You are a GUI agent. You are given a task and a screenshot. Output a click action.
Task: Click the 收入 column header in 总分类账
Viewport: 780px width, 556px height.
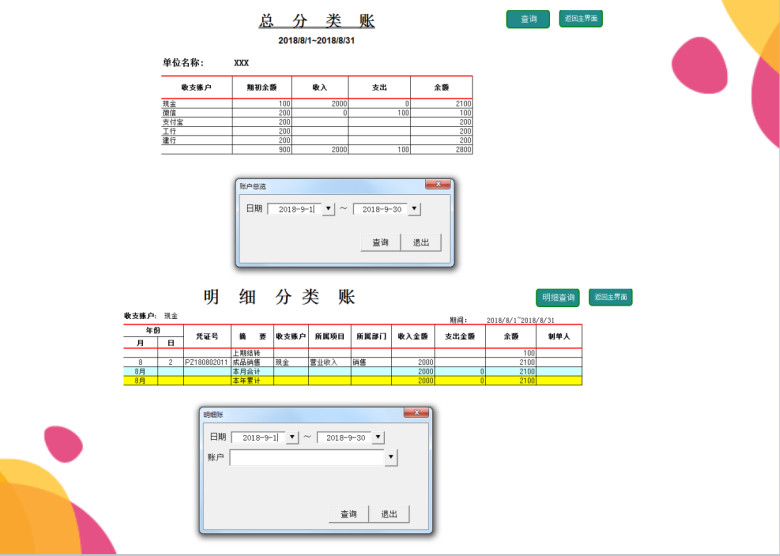(x=320, y=88)
